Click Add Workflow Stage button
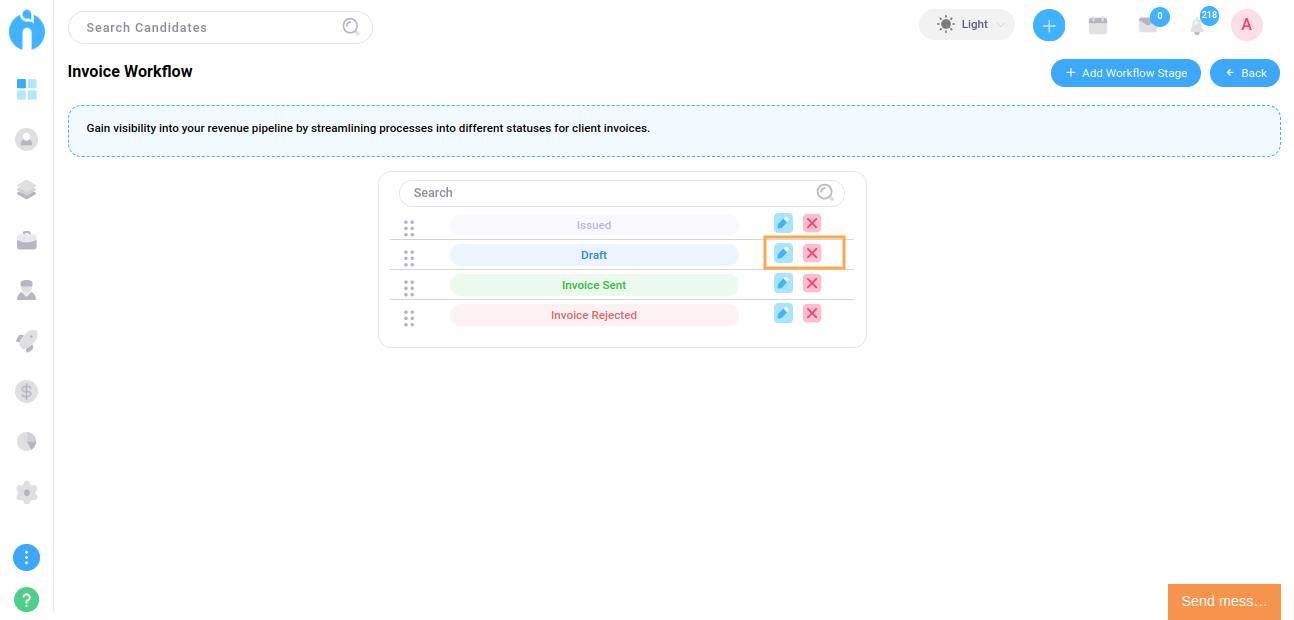 coord(1125,73)
